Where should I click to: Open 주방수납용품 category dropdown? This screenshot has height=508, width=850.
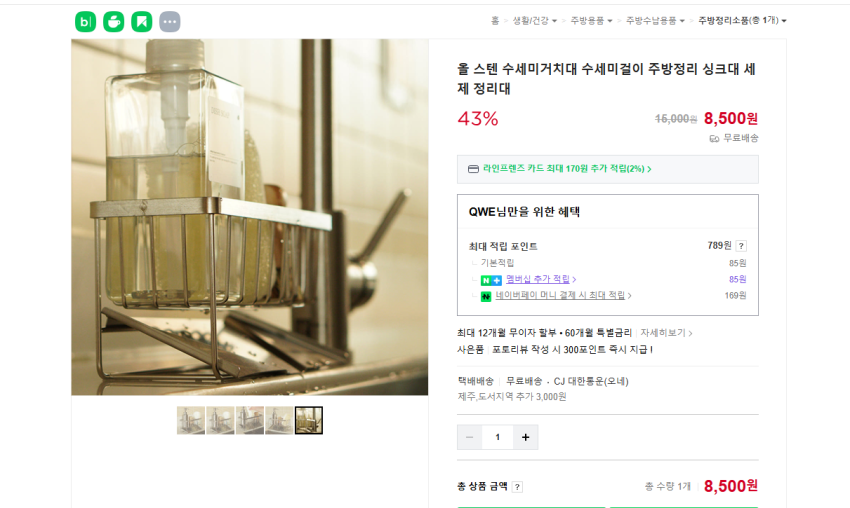(655, 21)
